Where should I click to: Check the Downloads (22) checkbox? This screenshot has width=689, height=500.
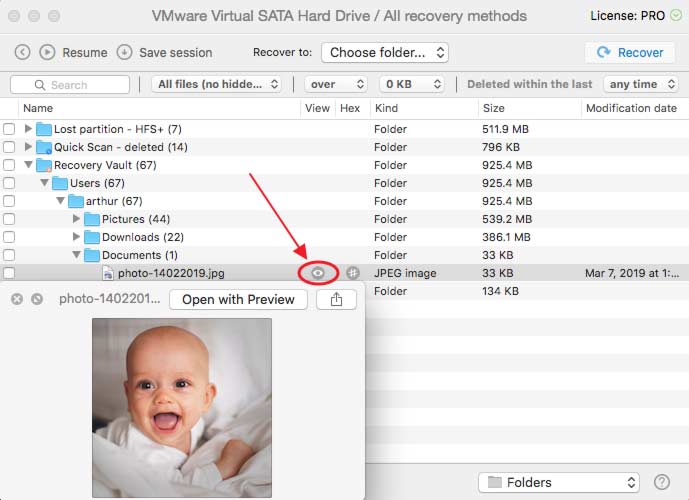pos(9,237)
